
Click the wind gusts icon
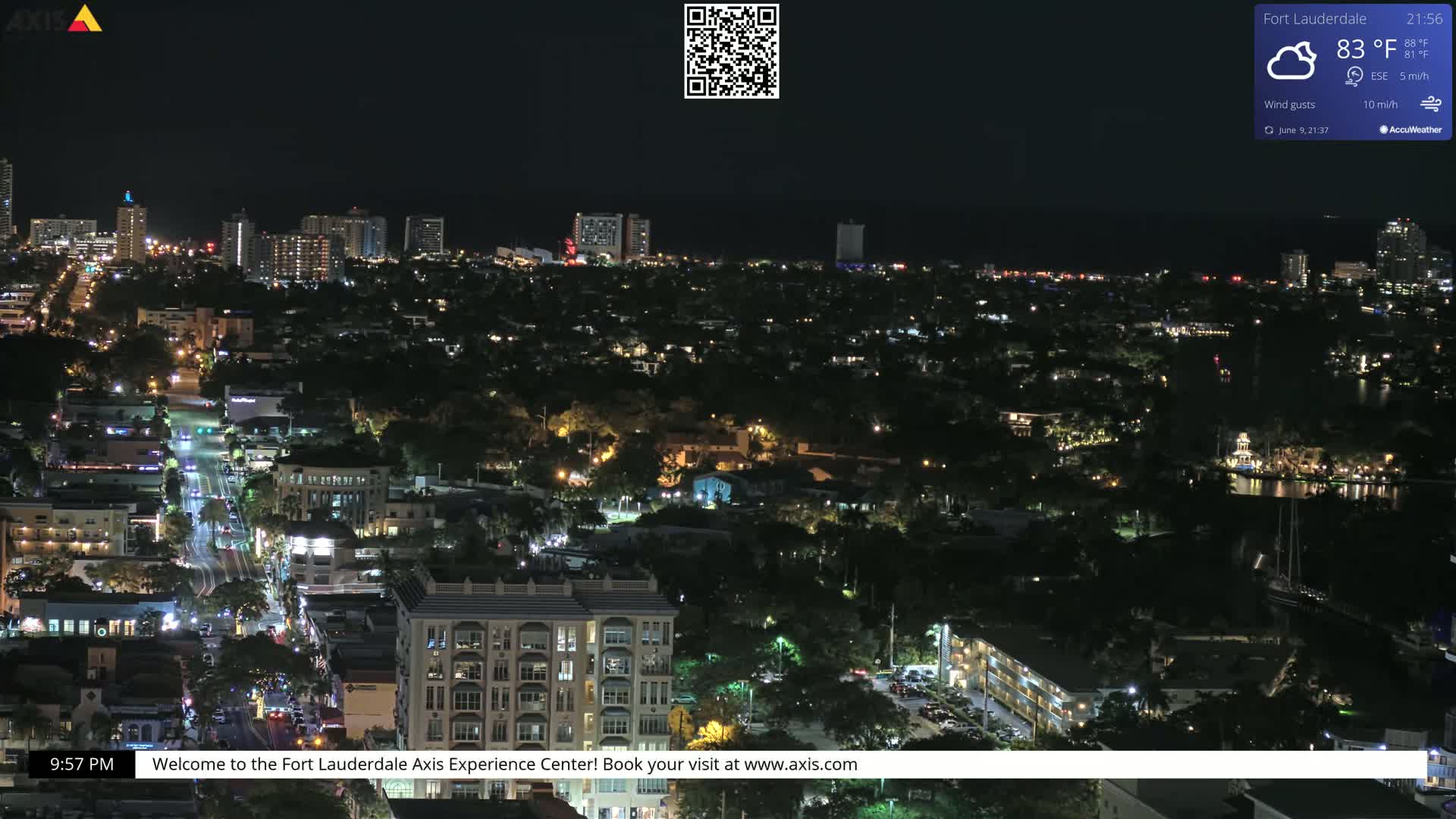click(1430, 104)
